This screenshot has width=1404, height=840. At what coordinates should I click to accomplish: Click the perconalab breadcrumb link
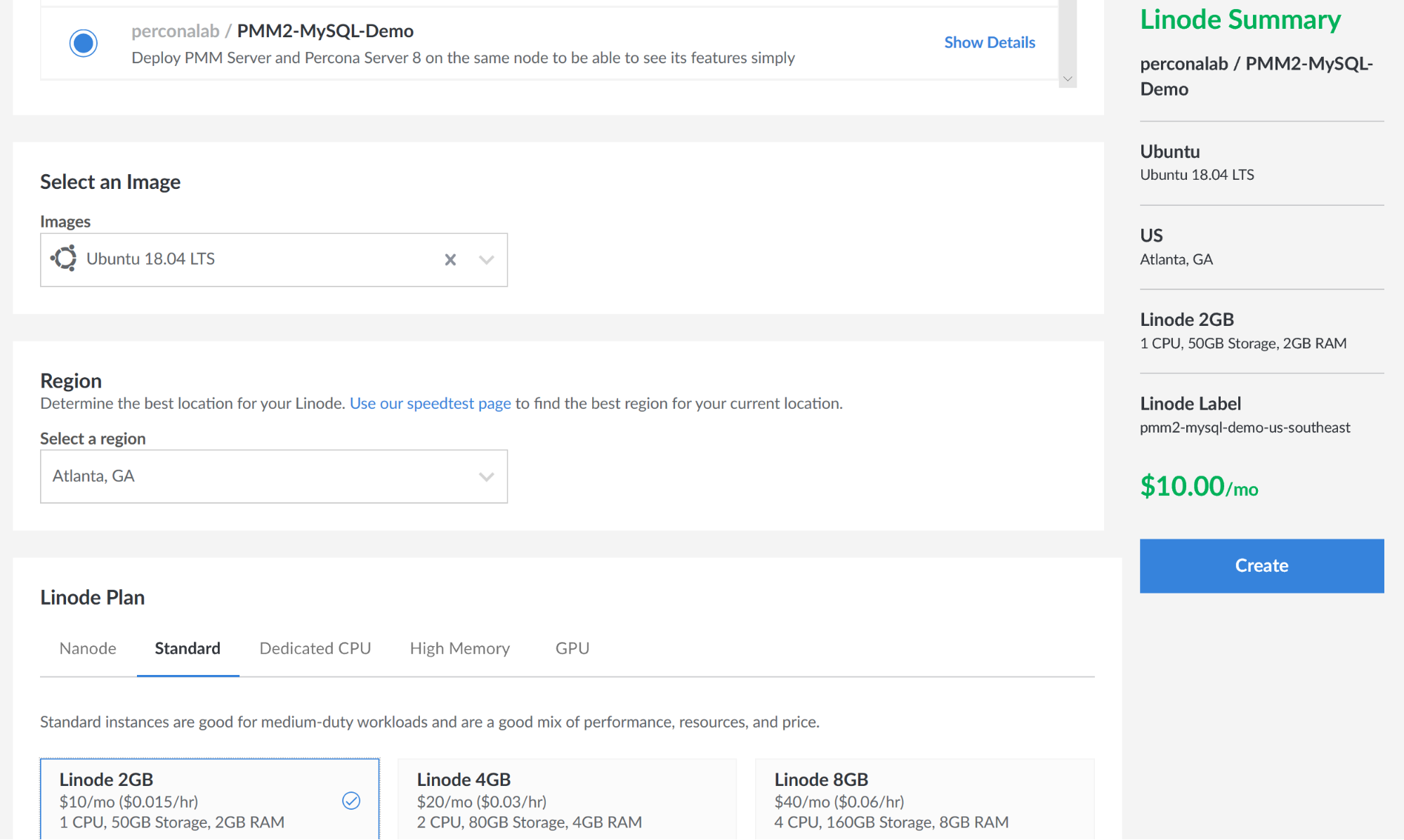click(174, 30)
